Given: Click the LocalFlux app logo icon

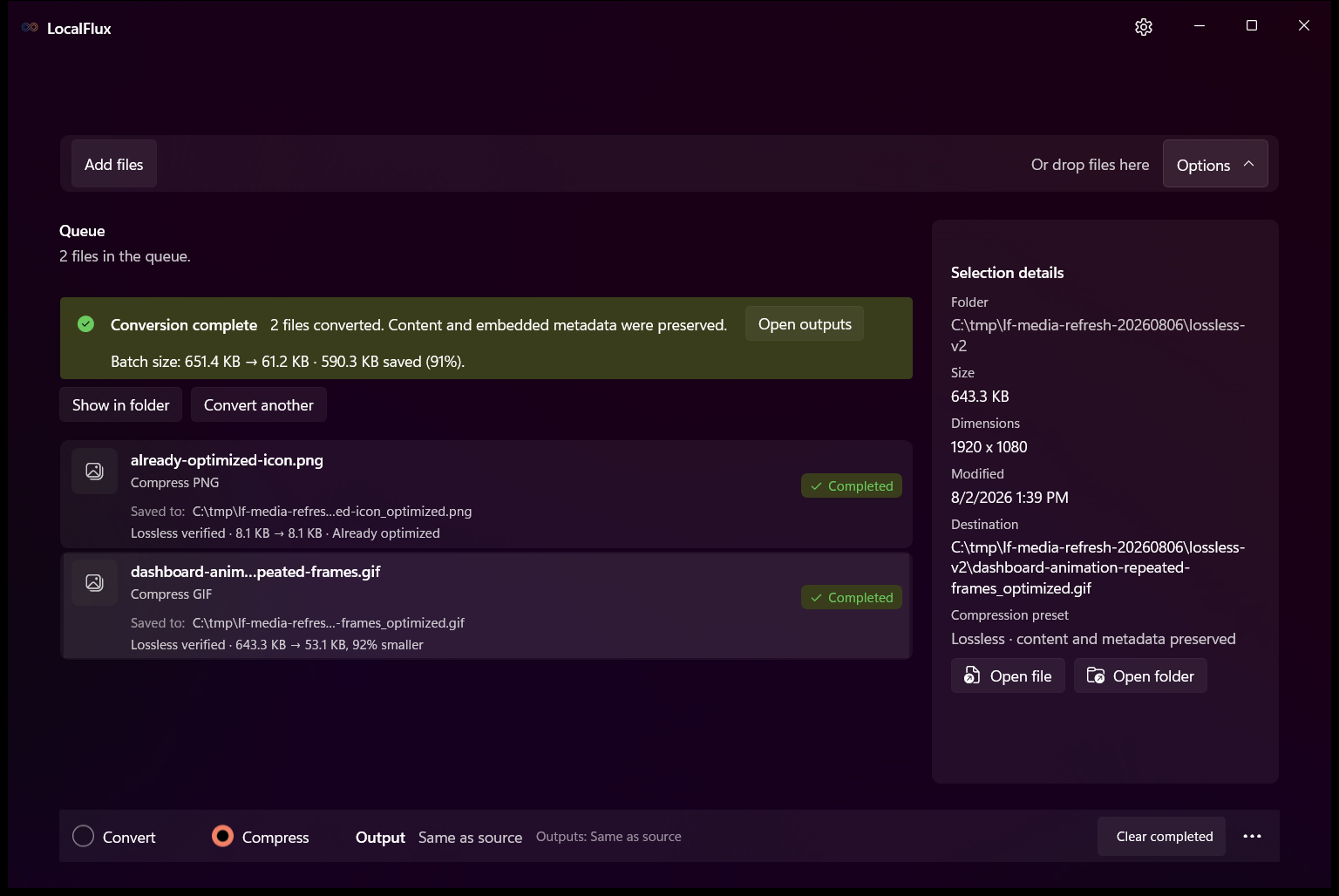Looking at the screenshot, I should pos(30,28).
